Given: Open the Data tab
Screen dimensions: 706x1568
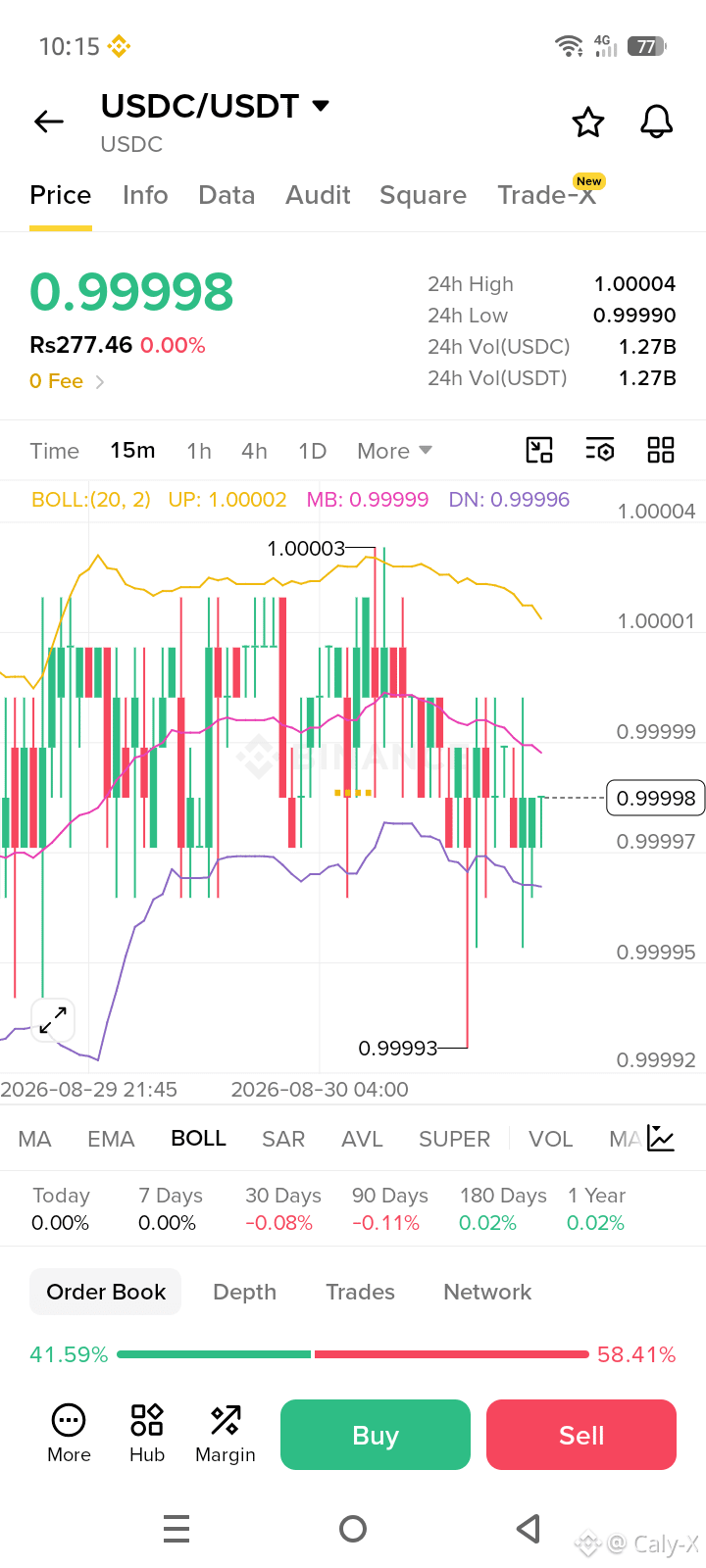Looking at the screenshot, I should coord(227,195).
